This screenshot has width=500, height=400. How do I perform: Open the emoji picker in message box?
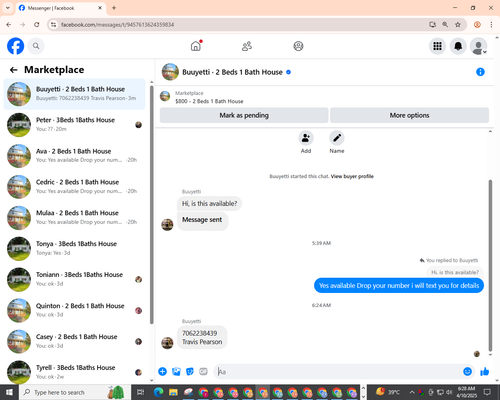click(x=468, y=371)
